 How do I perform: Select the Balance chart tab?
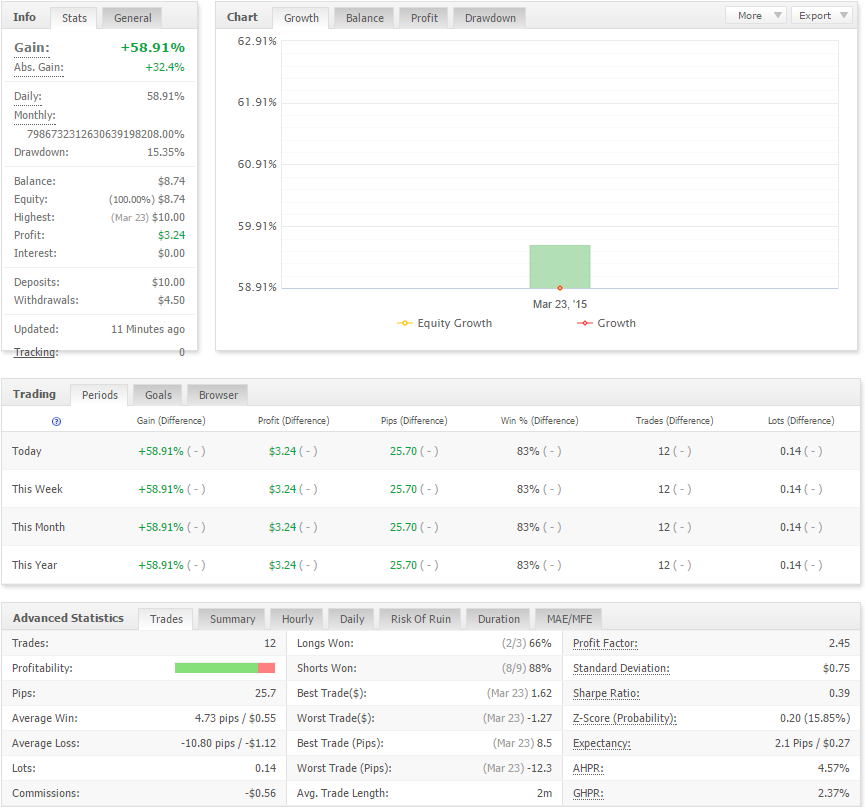click(x=365, y=18)
